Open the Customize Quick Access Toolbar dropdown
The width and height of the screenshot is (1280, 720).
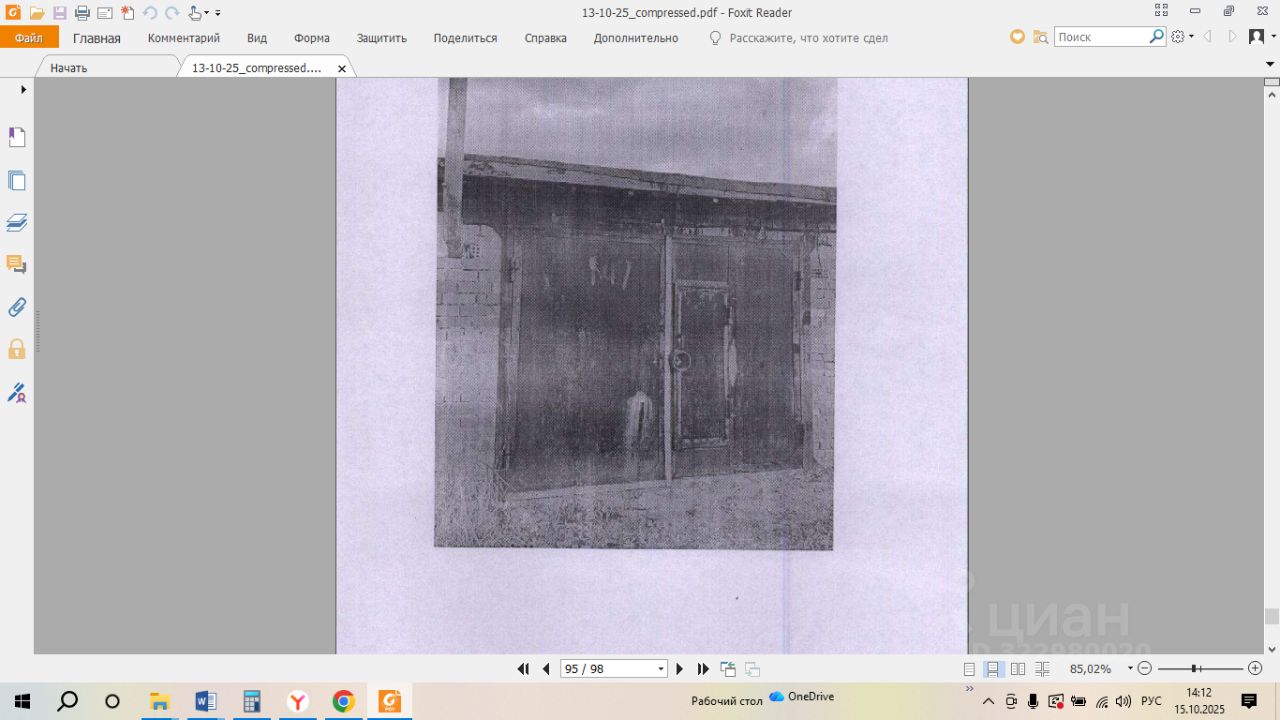coord(218,13)
